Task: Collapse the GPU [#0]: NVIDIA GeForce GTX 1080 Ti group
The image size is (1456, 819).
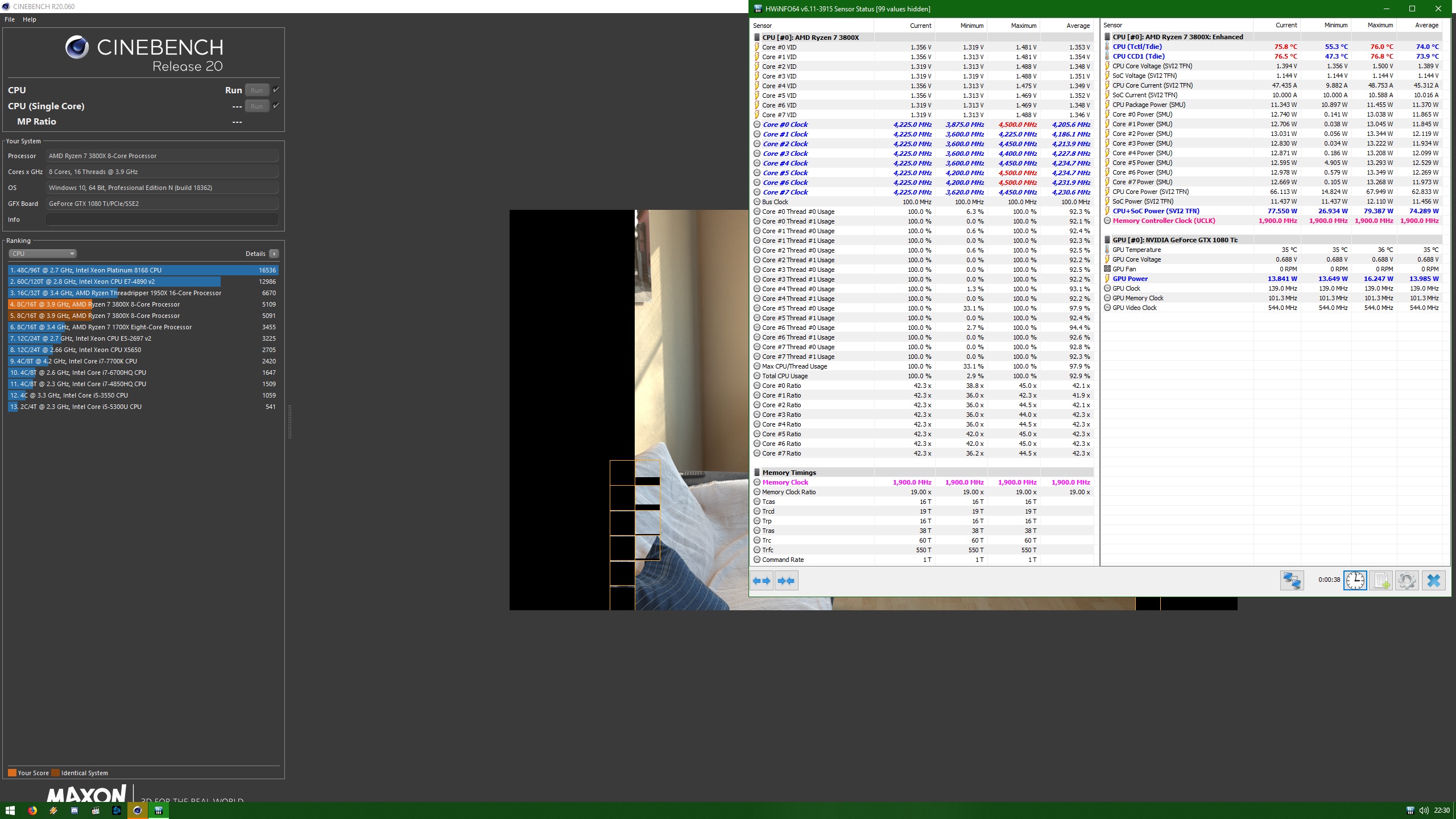Action: click(1107, 240)
